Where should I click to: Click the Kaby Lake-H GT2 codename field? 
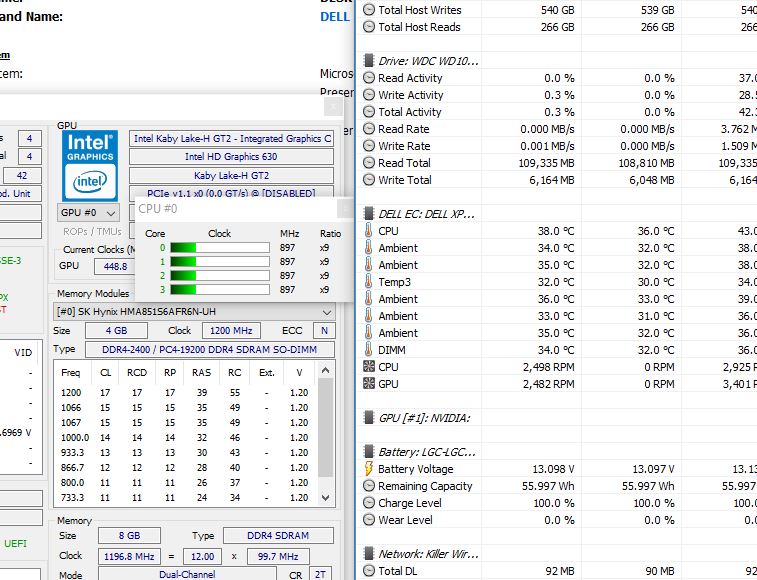tap(231, 175)
